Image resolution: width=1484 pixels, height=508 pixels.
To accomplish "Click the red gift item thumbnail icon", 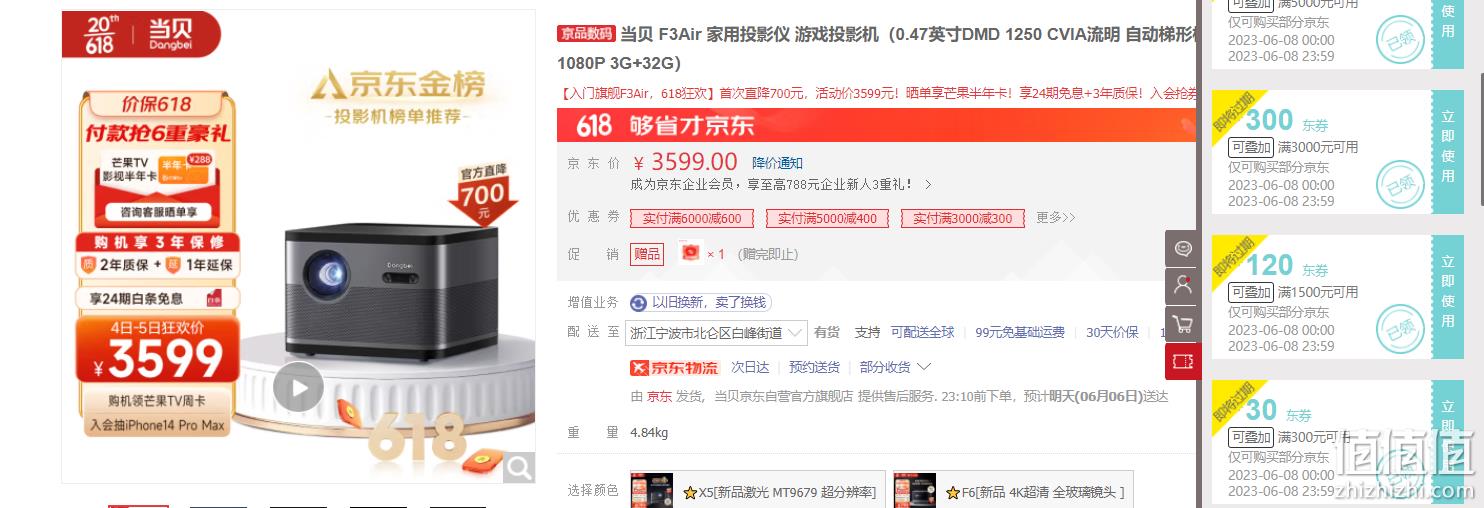I will click(689, 253).
